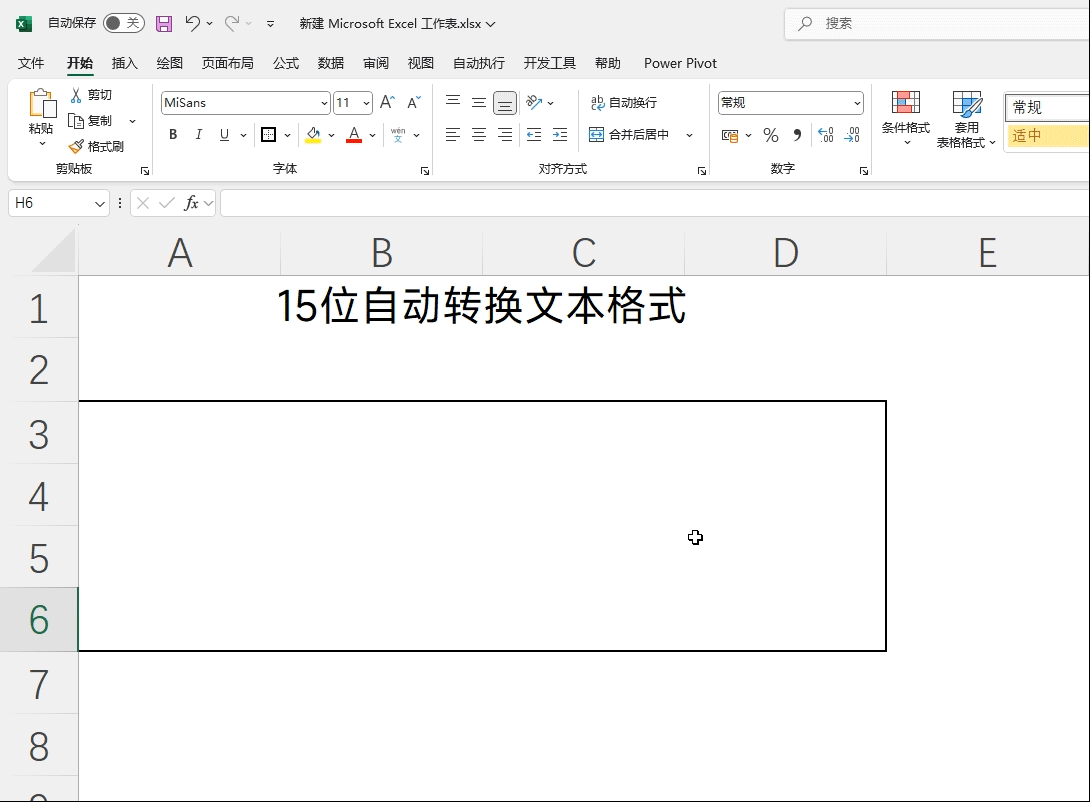1090x802 pixels.
Task: Click into the 搜索 search box
Action: point(938,24)
